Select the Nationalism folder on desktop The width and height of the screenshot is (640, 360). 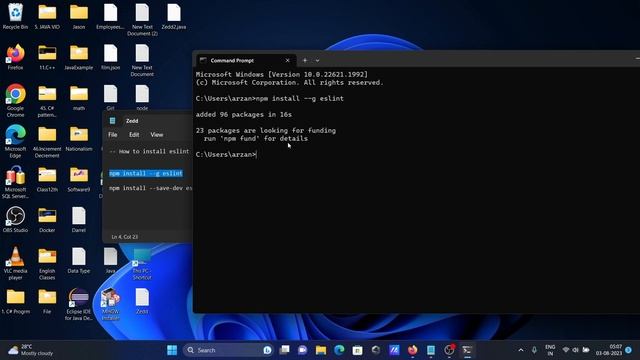pos(79,138)
